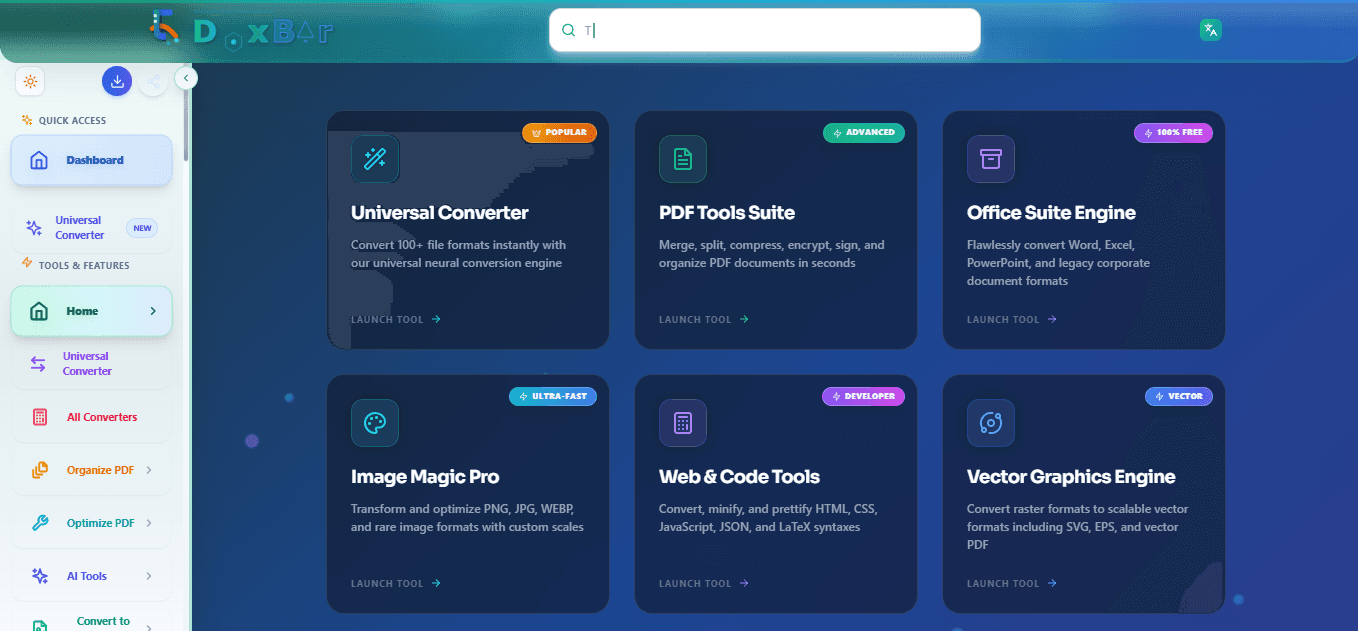This screenshot has height=631, width=1358.
Task: Click the PDF Tools Suite document icon
Action: click(x=683, y=159)
